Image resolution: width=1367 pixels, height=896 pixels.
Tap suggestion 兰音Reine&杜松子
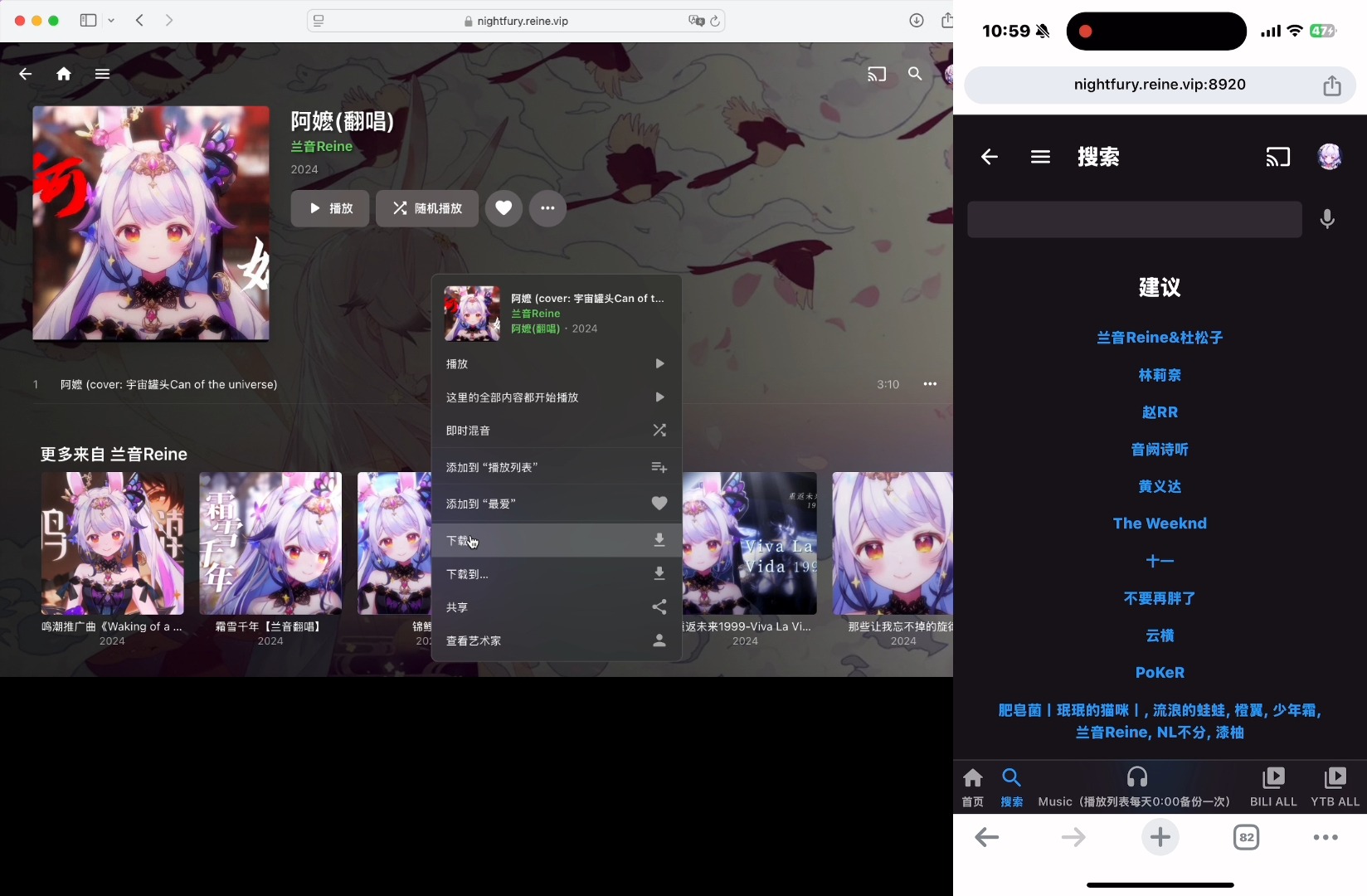(1160, 338)
